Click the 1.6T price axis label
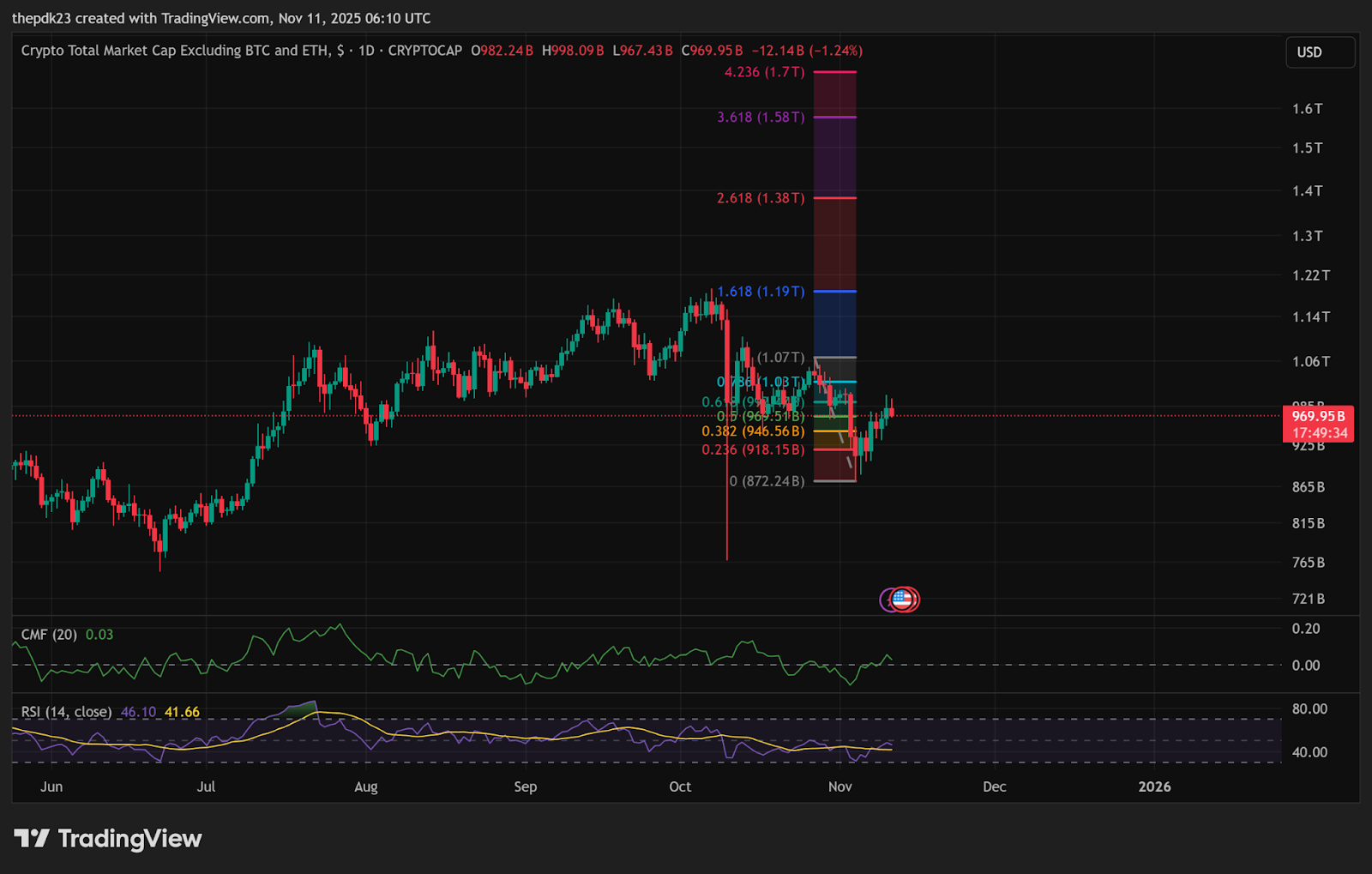Image resolution: width=1372 pixels, height=874 pixels. tap(1307, 109)
